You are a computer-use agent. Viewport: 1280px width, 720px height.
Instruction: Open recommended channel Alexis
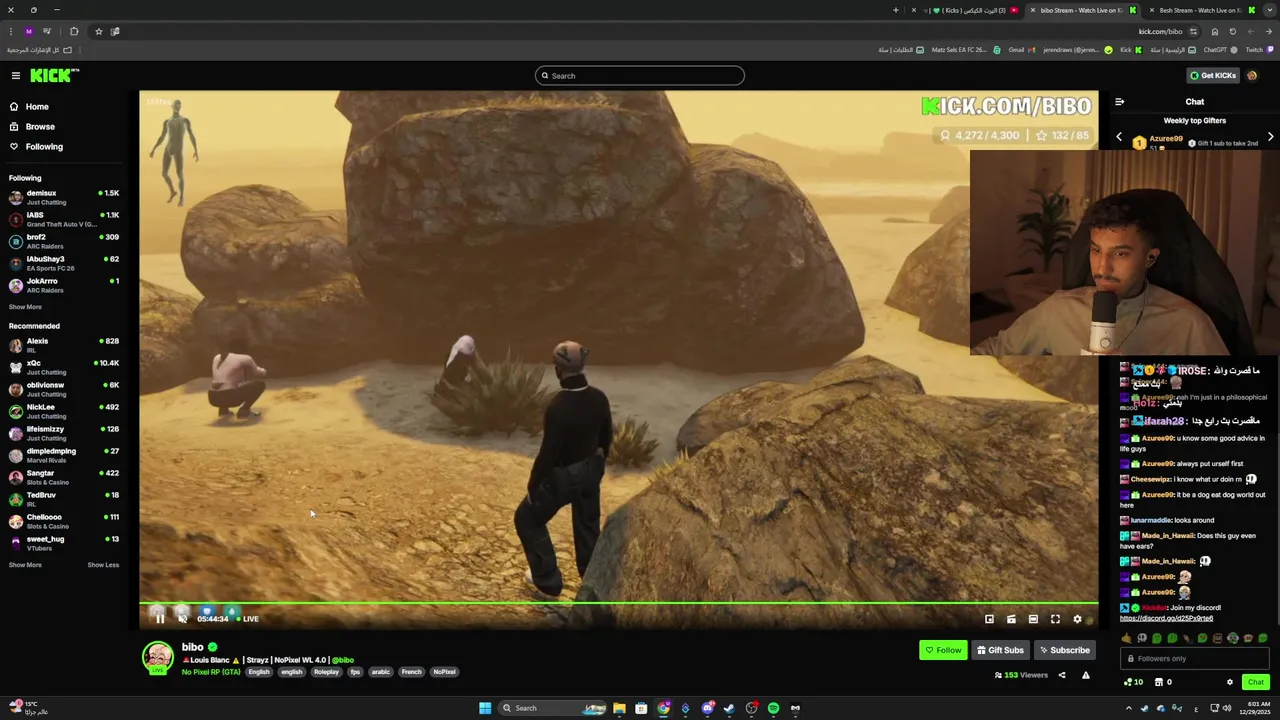tap(64, 345)
